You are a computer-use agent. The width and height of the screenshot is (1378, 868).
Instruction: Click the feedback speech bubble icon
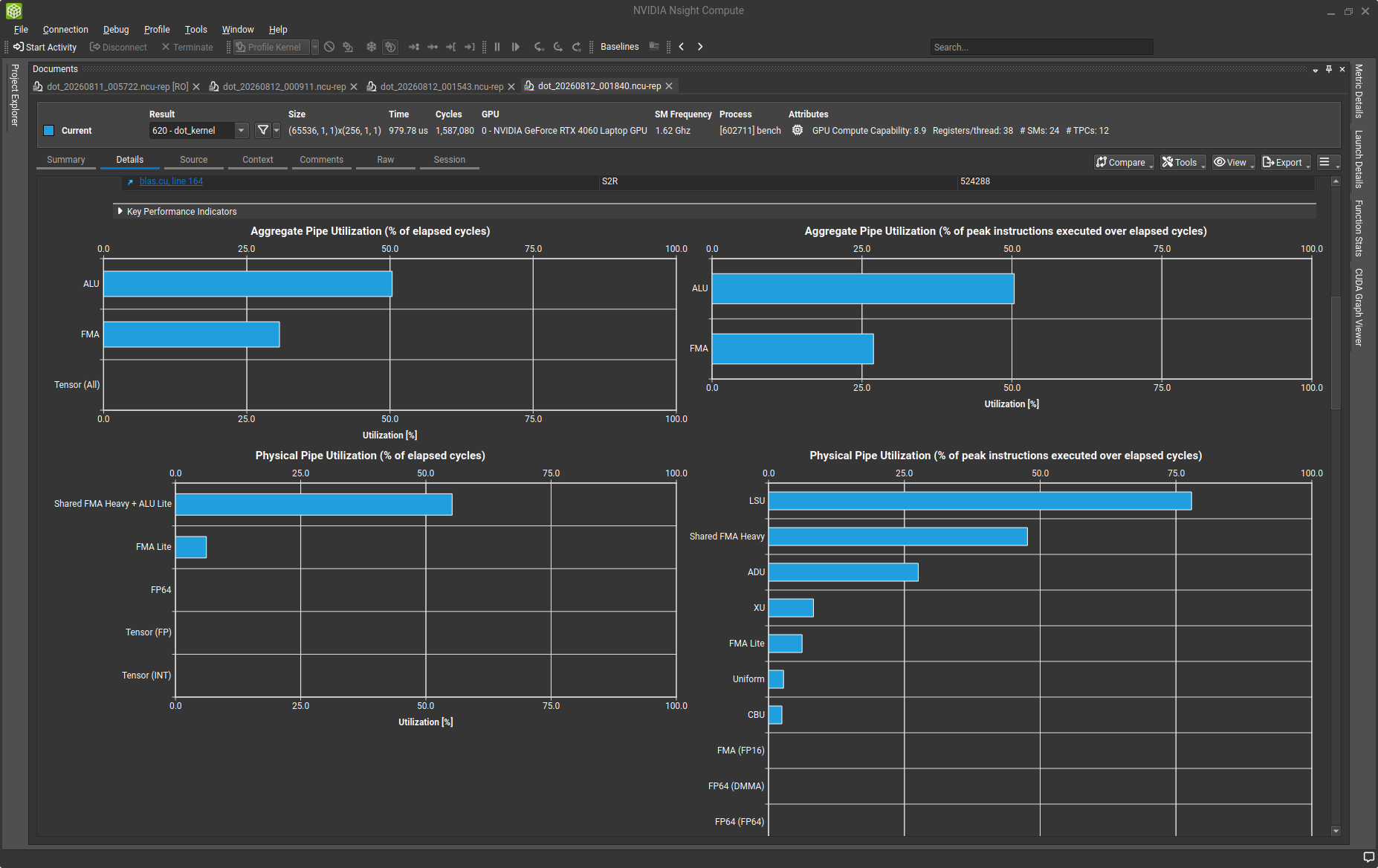[1368, 857]
